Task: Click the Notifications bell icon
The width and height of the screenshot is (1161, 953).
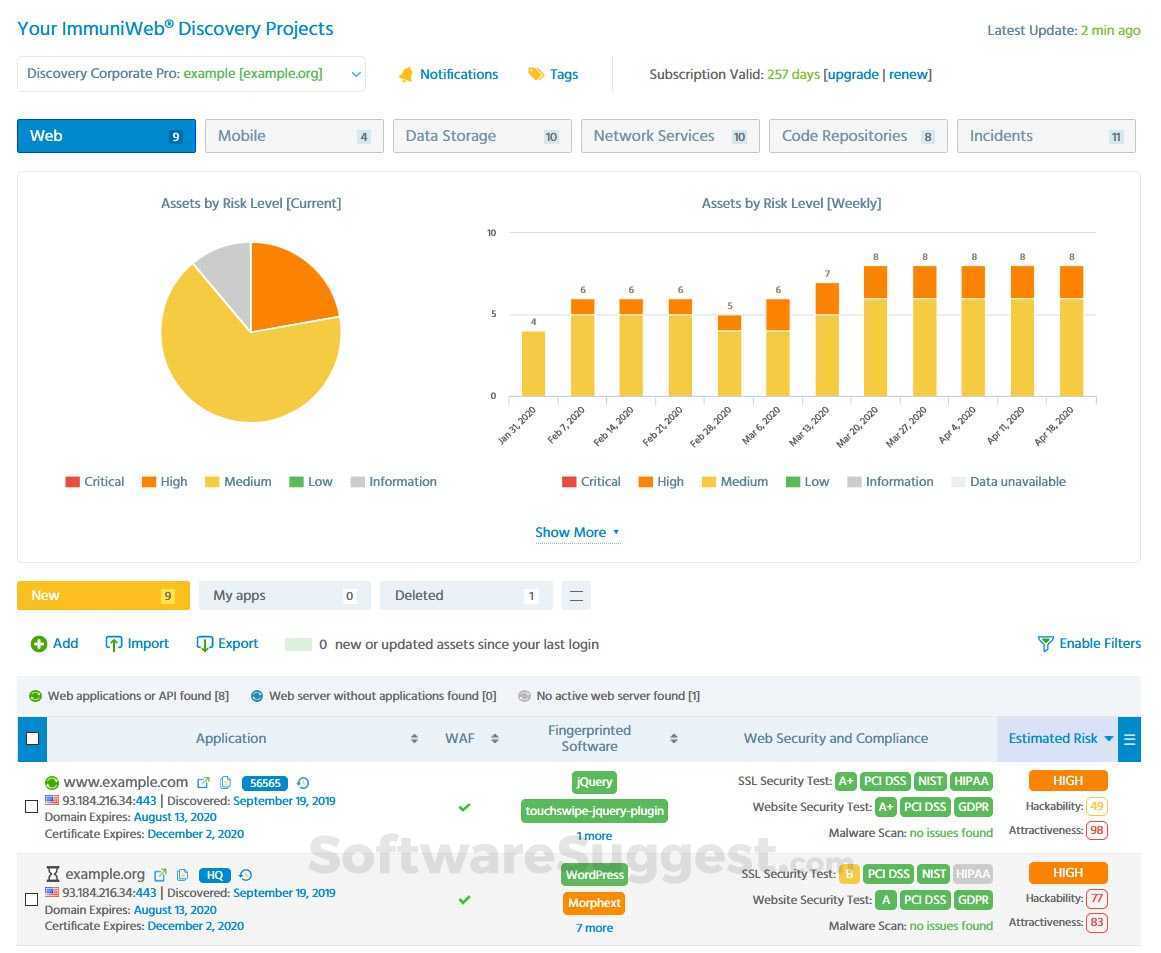Action: click(406, 75)
